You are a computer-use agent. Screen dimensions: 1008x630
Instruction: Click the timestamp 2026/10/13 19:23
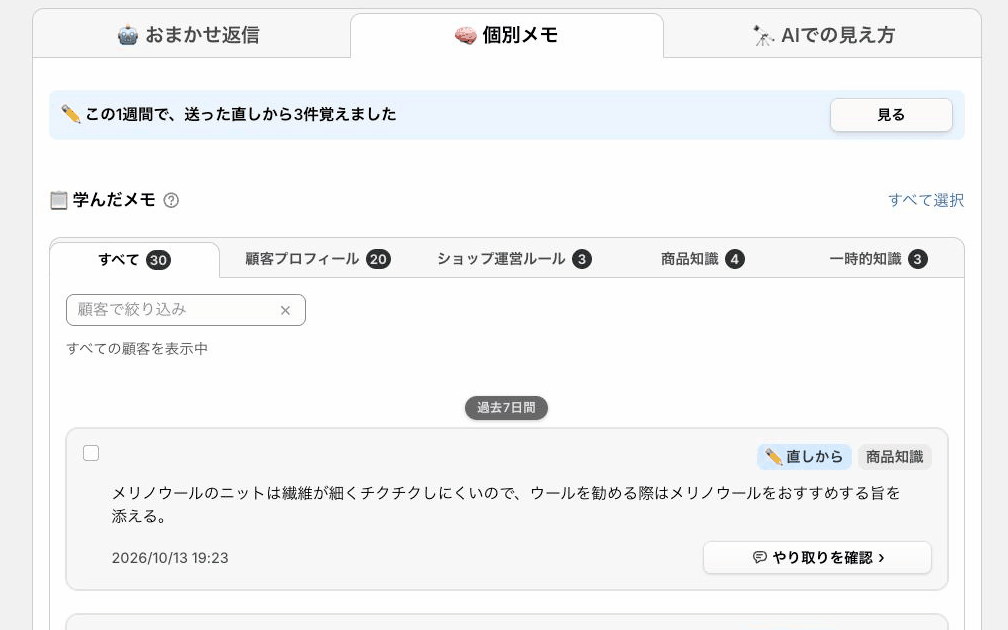170,558
